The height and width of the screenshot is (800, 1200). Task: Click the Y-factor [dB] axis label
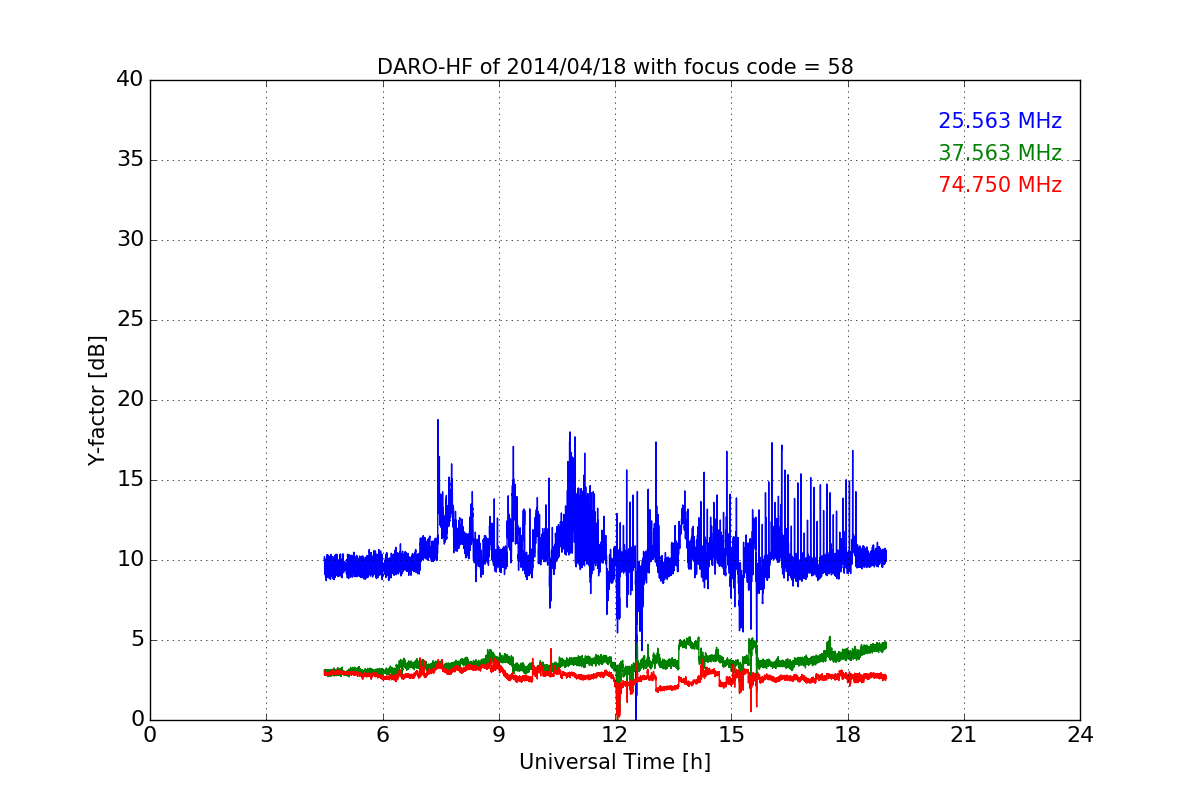pyautogui.click(x=97, y=400)
